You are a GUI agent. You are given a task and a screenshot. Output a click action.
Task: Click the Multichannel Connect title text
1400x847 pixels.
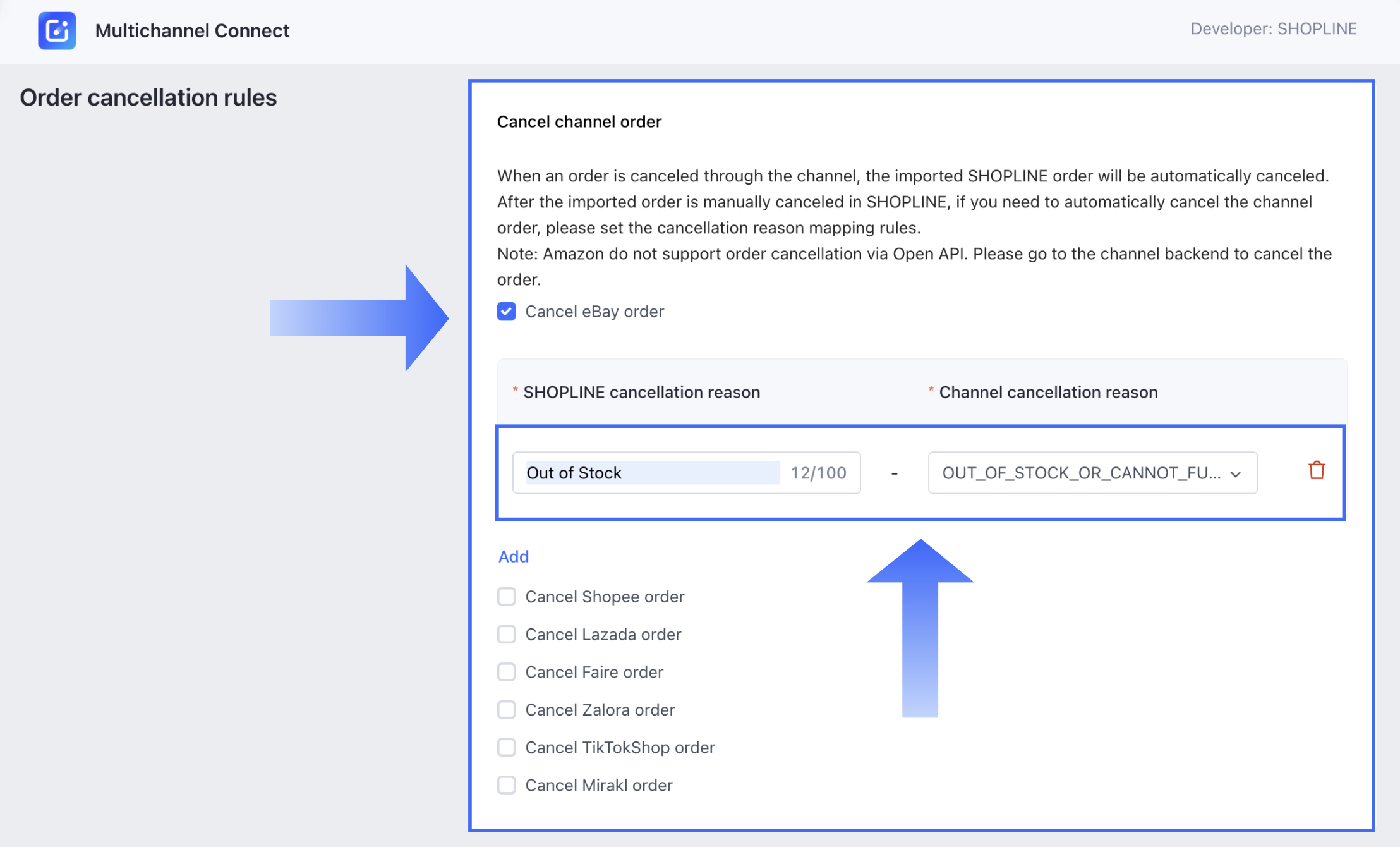point(192,30)
